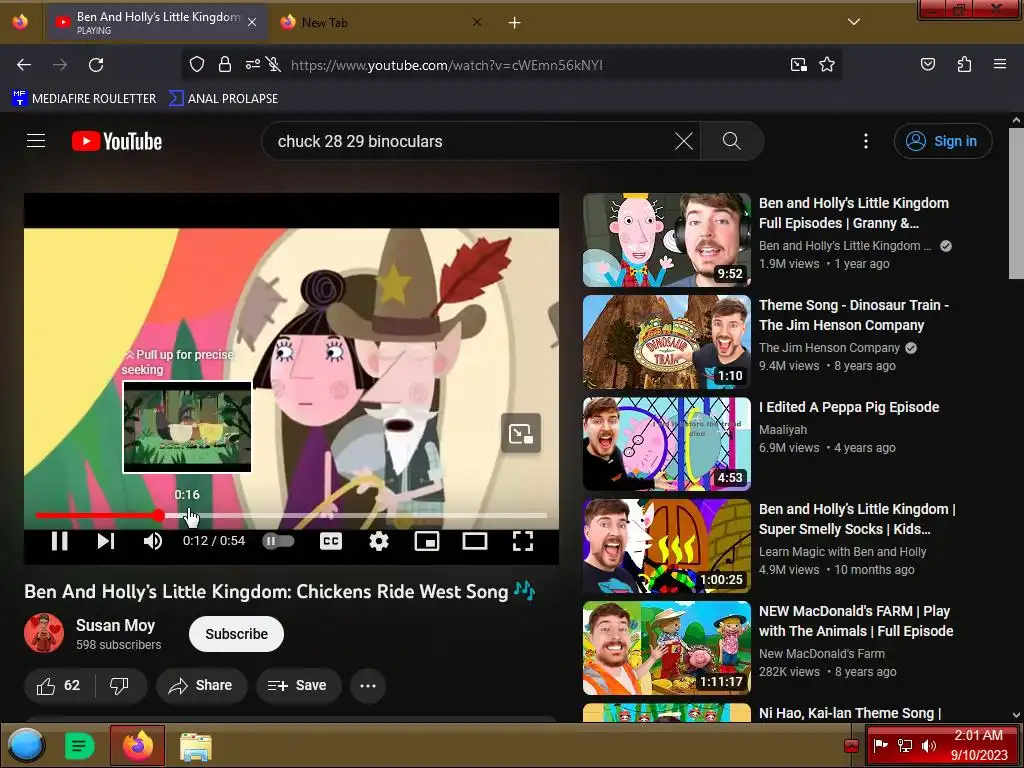Click the Share button
Image resolution: width=1024 pixels, height=768 pixels.
[x=201, y=686]
